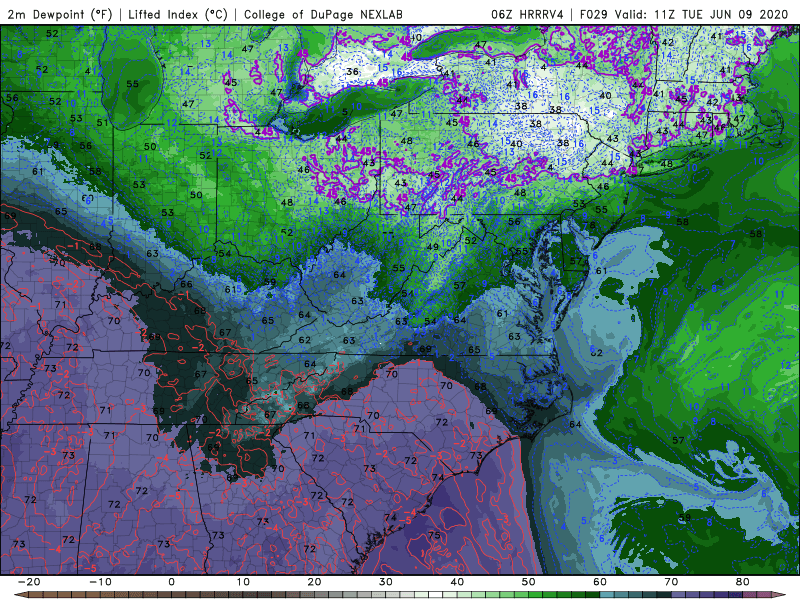
Task: Click the '30' colorbar scale label
Action: 386,582
